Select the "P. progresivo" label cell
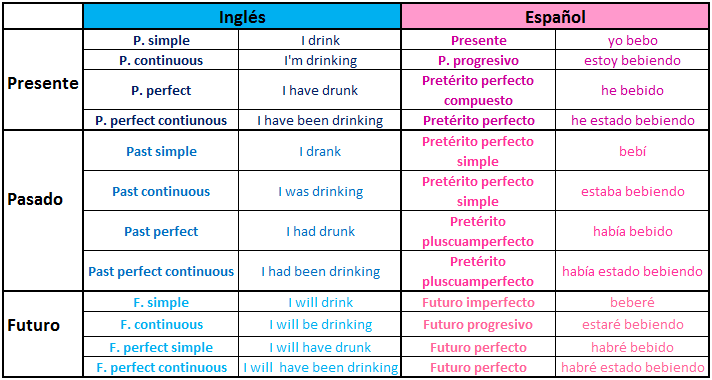The width and height of the screenshot is (712, 380). point(478,60)
